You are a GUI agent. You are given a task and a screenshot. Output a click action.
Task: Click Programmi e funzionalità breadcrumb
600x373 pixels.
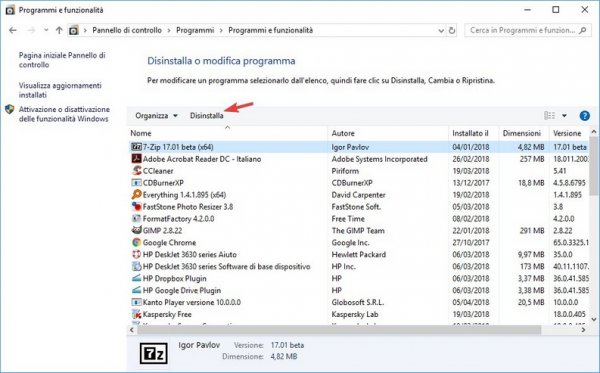coord(271,30)
